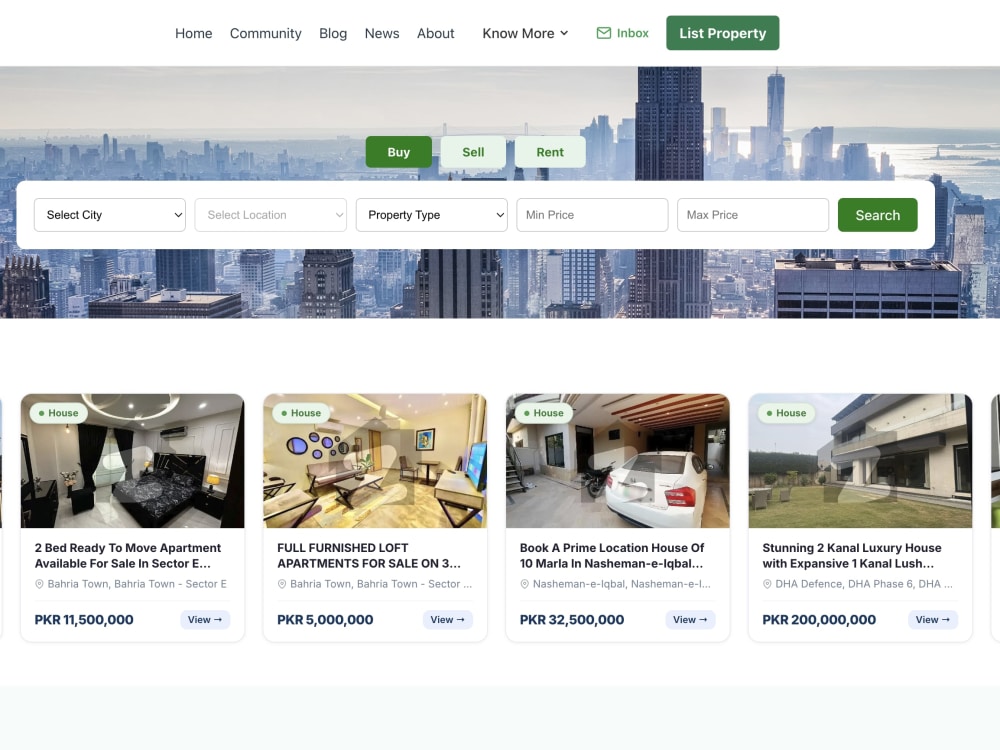The width and height of the screenshot is (1000, 750).
Task: Click price text "PKR 32,500,000"
Action: pos(572,620)
